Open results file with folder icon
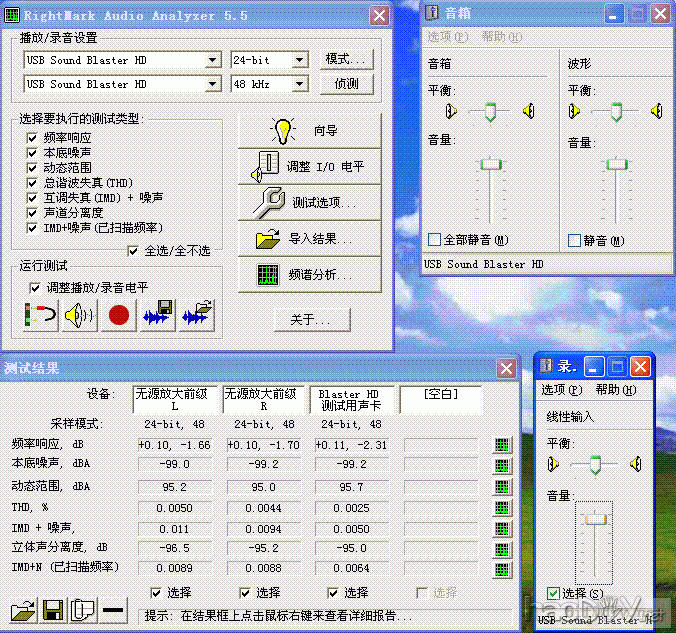676x633 pixels. click(24, 609)
